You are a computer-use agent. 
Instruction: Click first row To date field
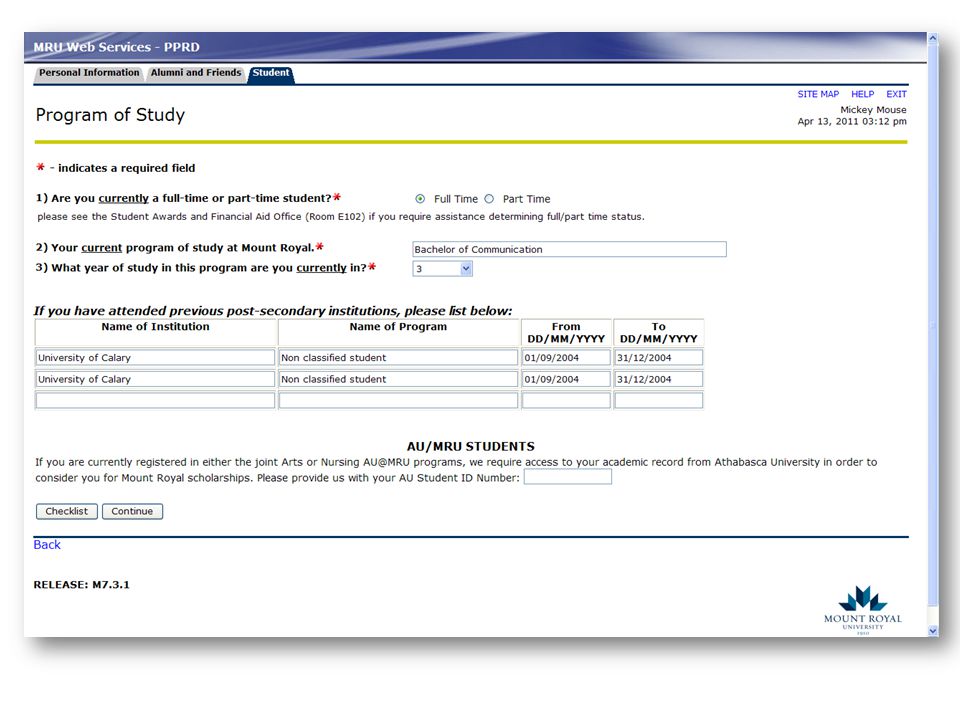pos(659,358)
